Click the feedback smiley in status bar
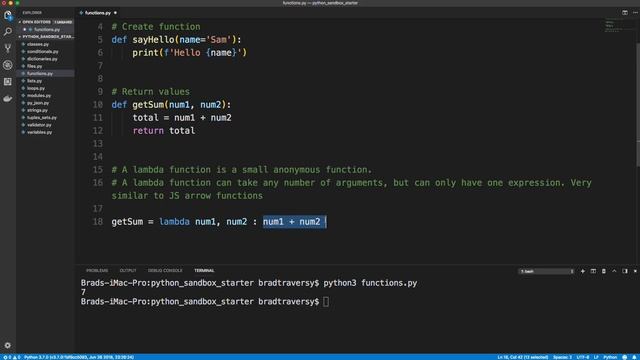The image size is (640, 360). click(624, 357)
